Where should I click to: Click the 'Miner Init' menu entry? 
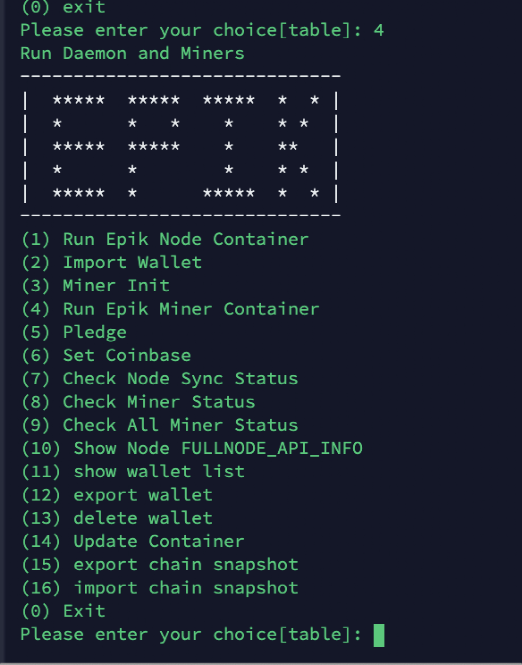coord(95,286)
